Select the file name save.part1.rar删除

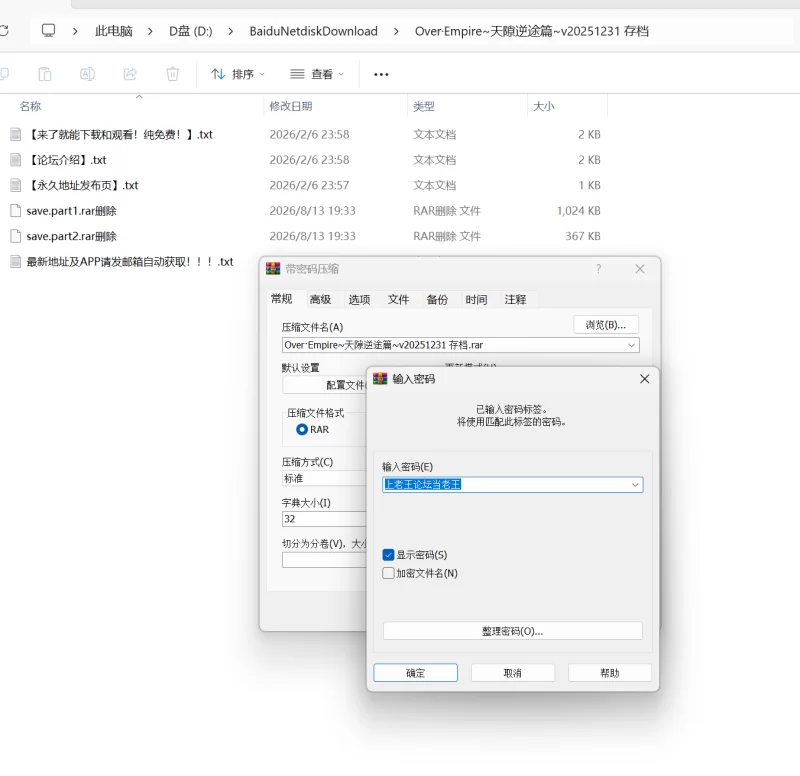(71, 211)
